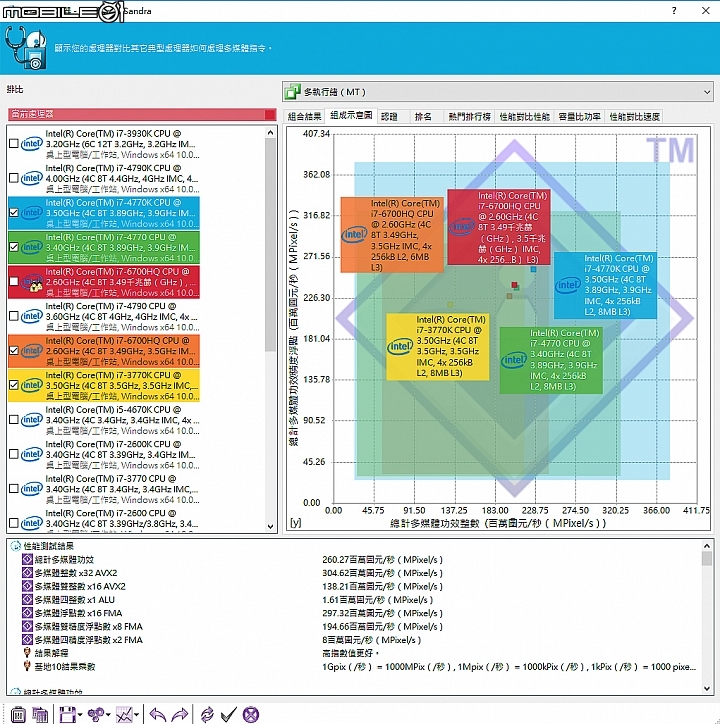Click the floppy disk save icon
Image resolution: width=720 pixels, height=724 pixels.
tap(67, 714)
